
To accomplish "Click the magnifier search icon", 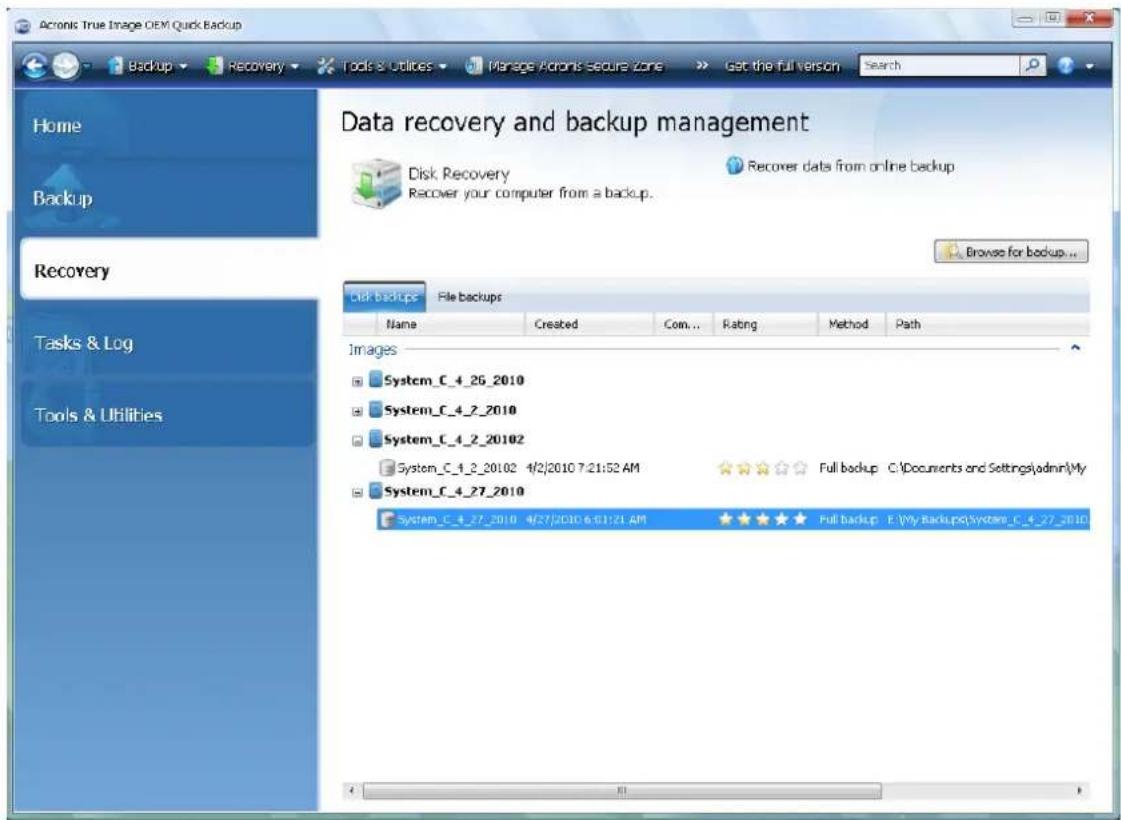I will pos(1032,65).
